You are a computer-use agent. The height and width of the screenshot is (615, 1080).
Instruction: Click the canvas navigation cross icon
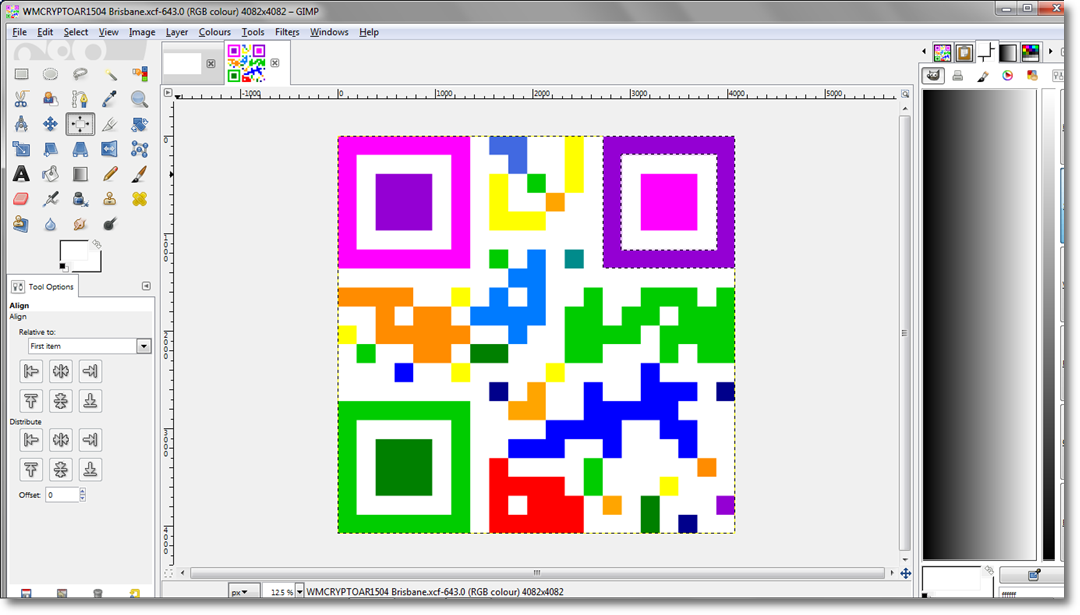coord(906,573)
